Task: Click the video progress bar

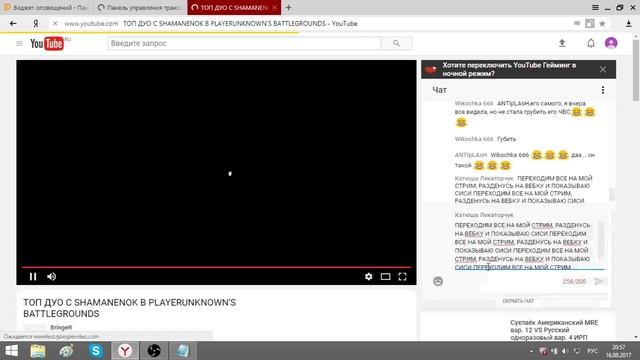Action: 216,267
